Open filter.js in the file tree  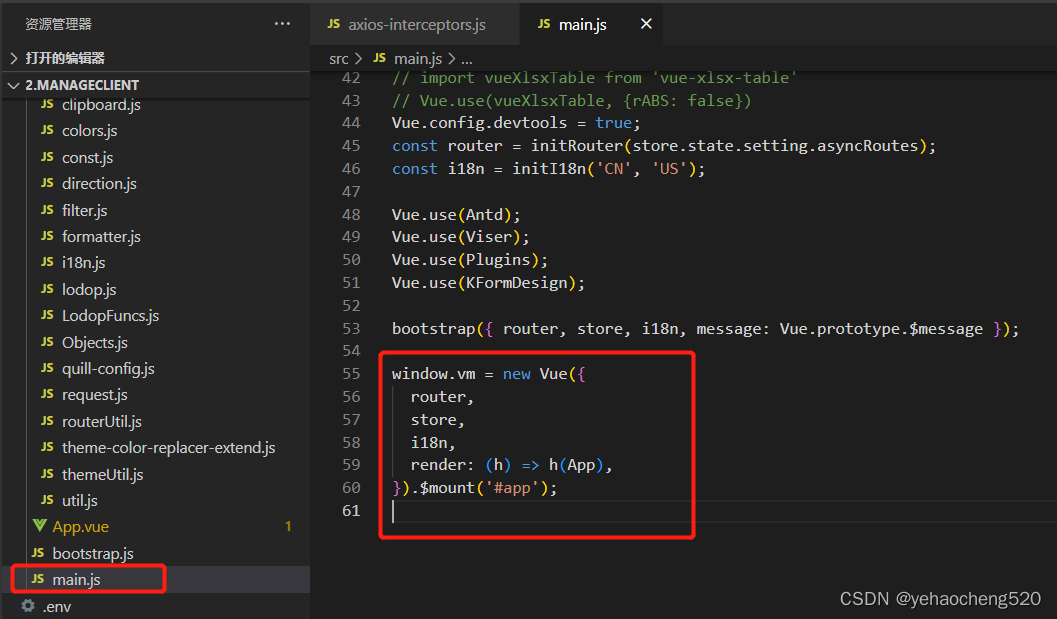[84, 210]
